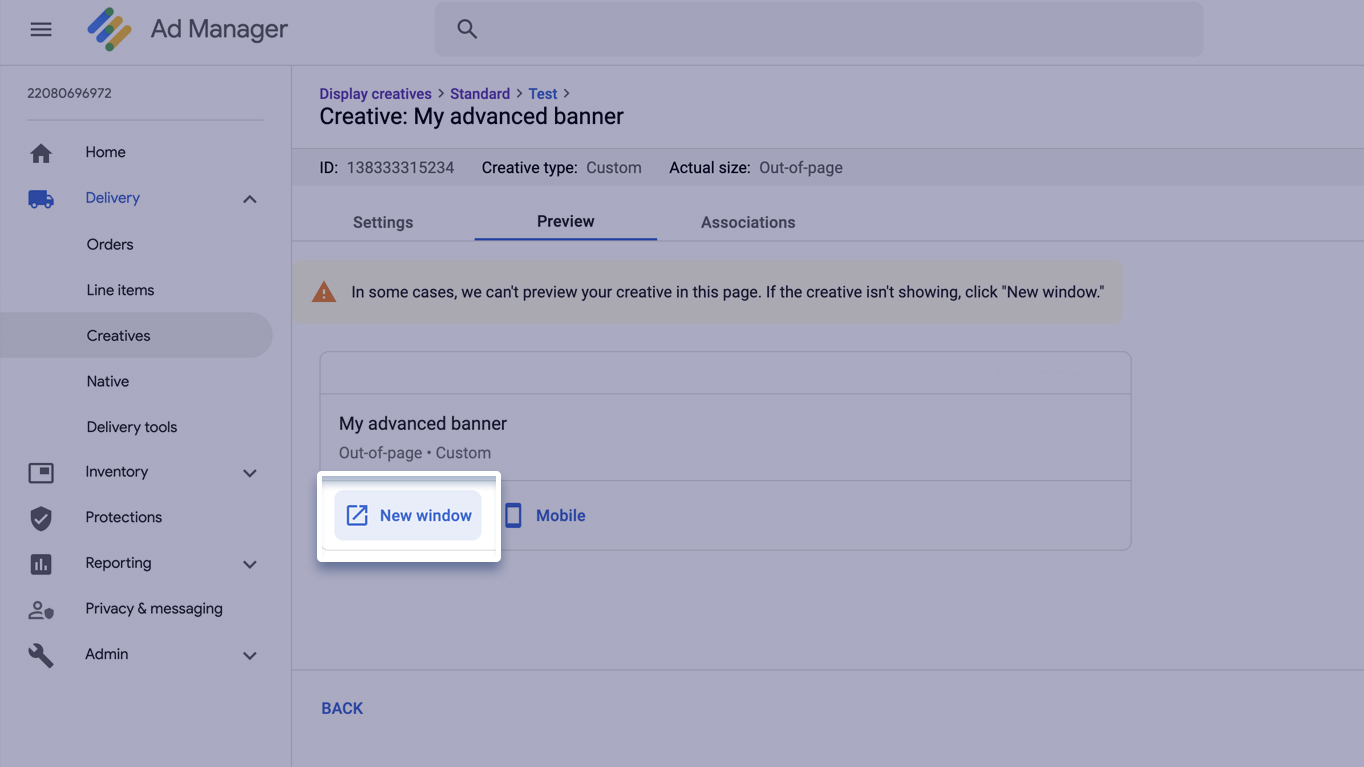The height and width of the screenshot is (767, 1364).
Task: Switch to the Settings tab
Action: 383,222
